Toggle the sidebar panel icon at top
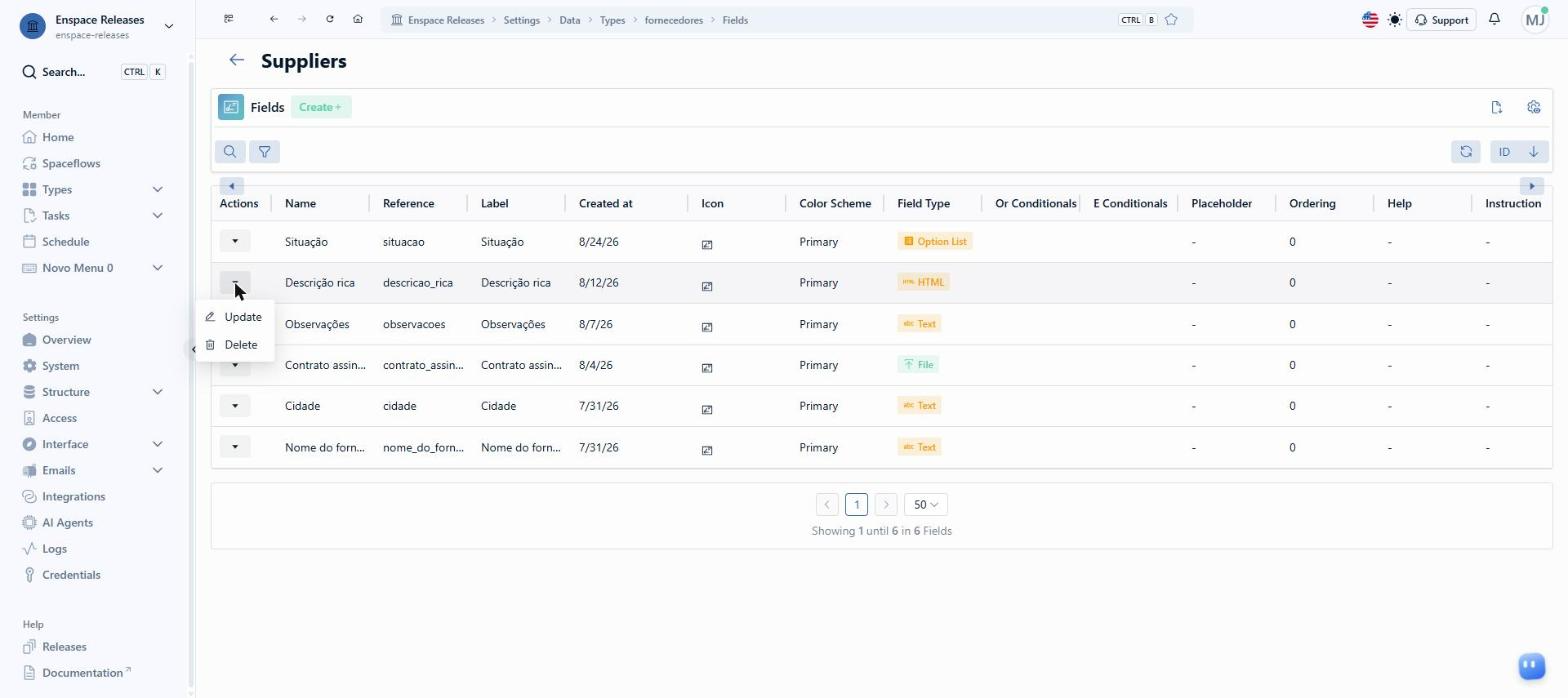Screen dimensions: 1568x698 point(229,19)
